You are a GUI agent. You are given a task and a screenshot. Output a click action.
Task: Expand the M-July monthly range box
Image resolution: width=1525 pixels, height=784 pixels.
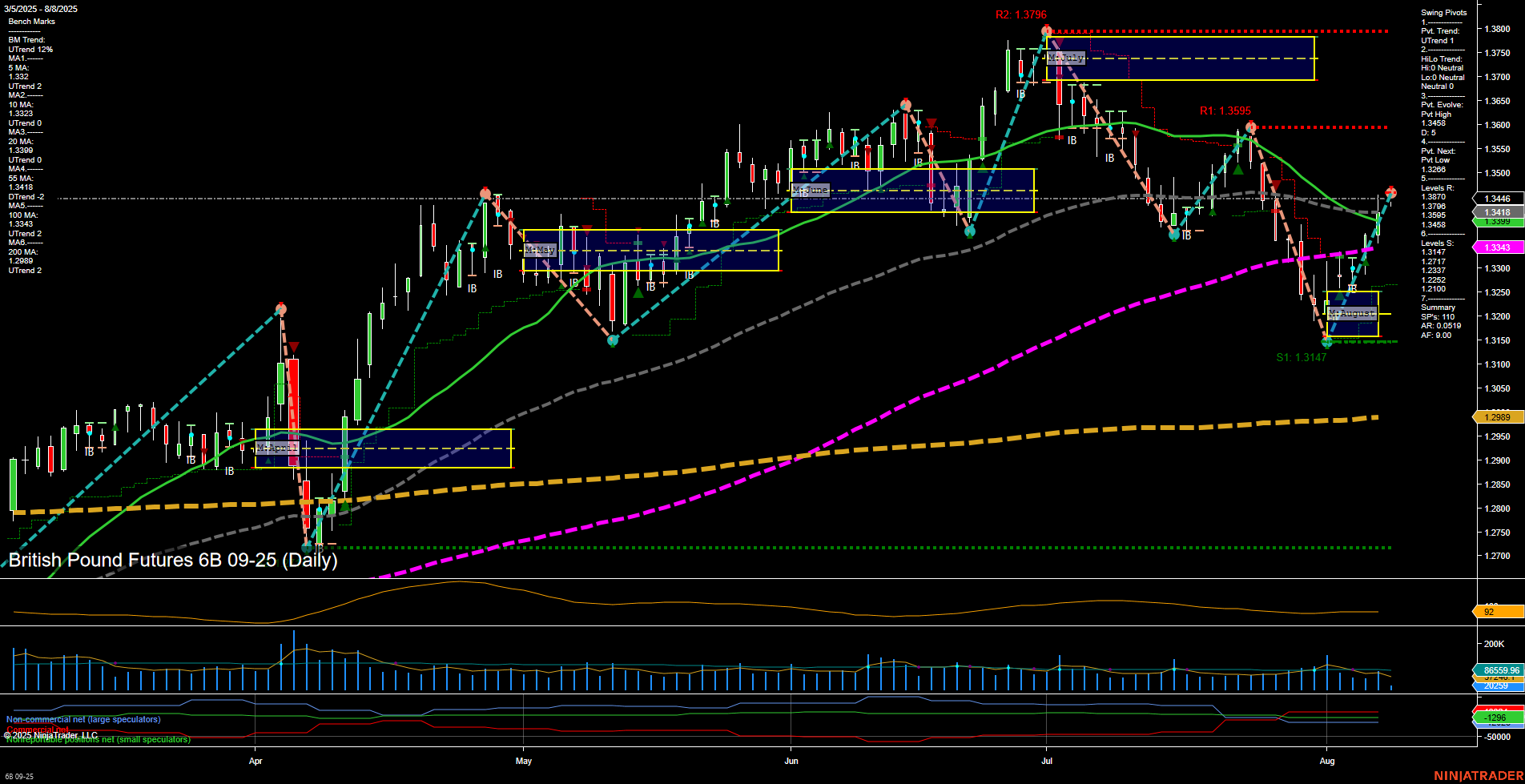point(1066,57)
